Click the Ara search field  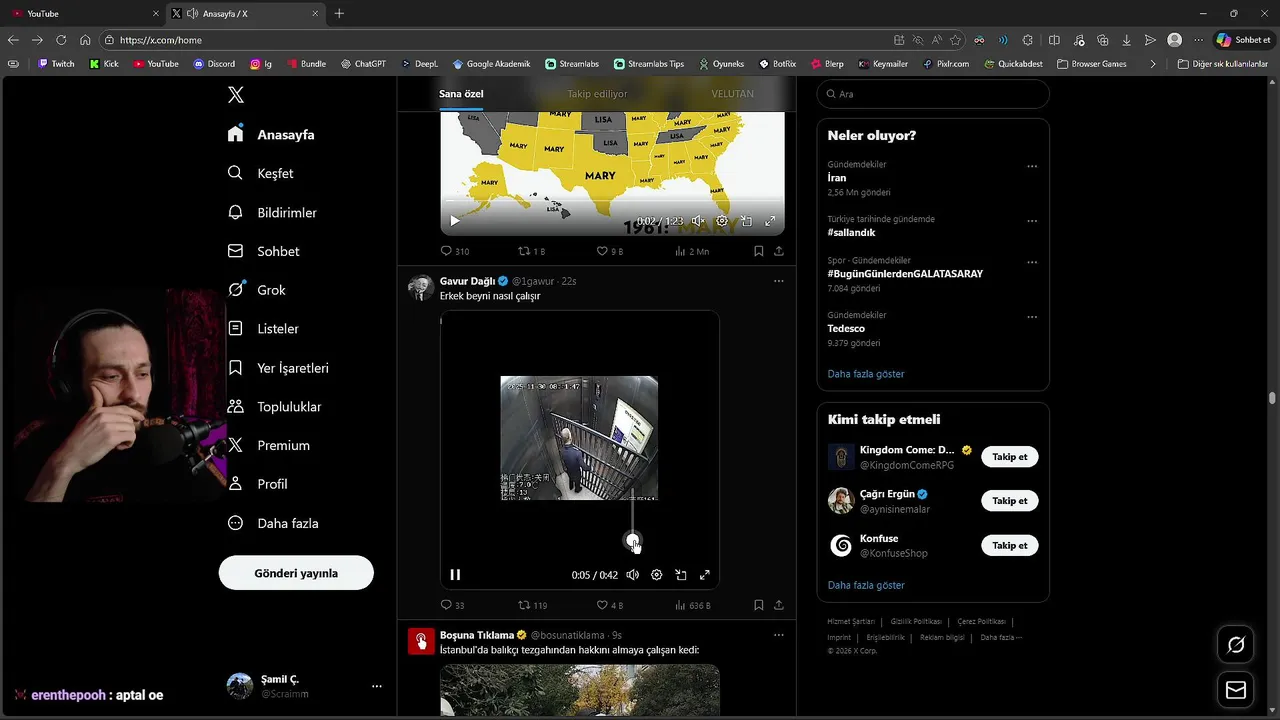click(933, 94)
